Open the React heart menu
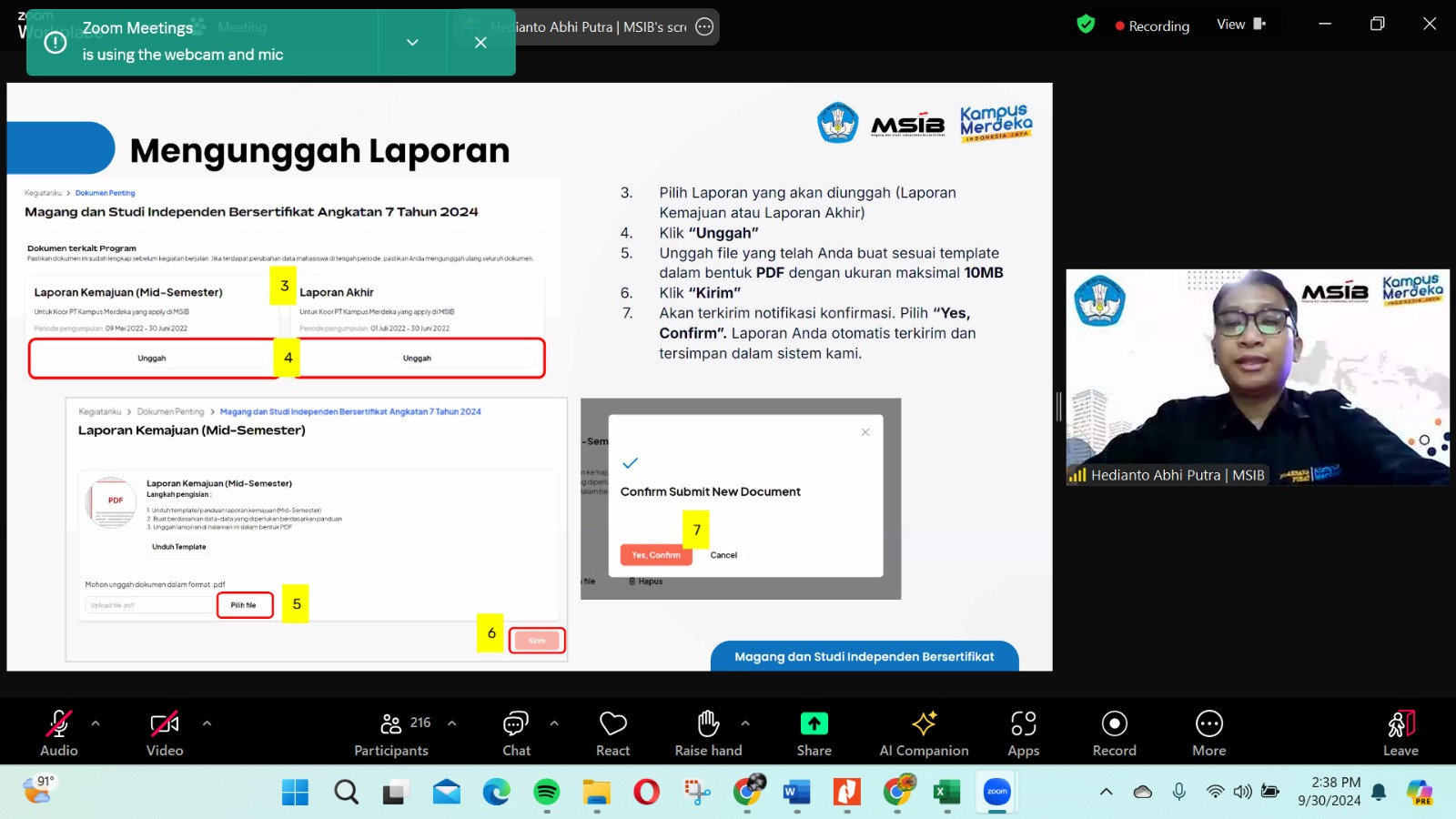 pos(613,733)
